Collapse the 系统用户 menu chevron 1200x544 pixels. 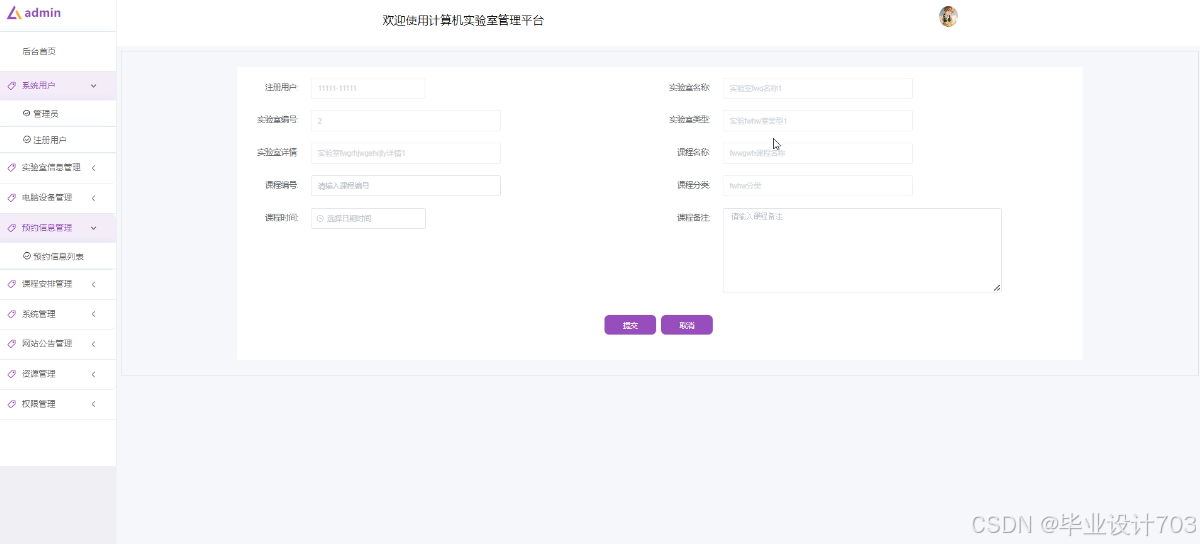pos(94,86)
